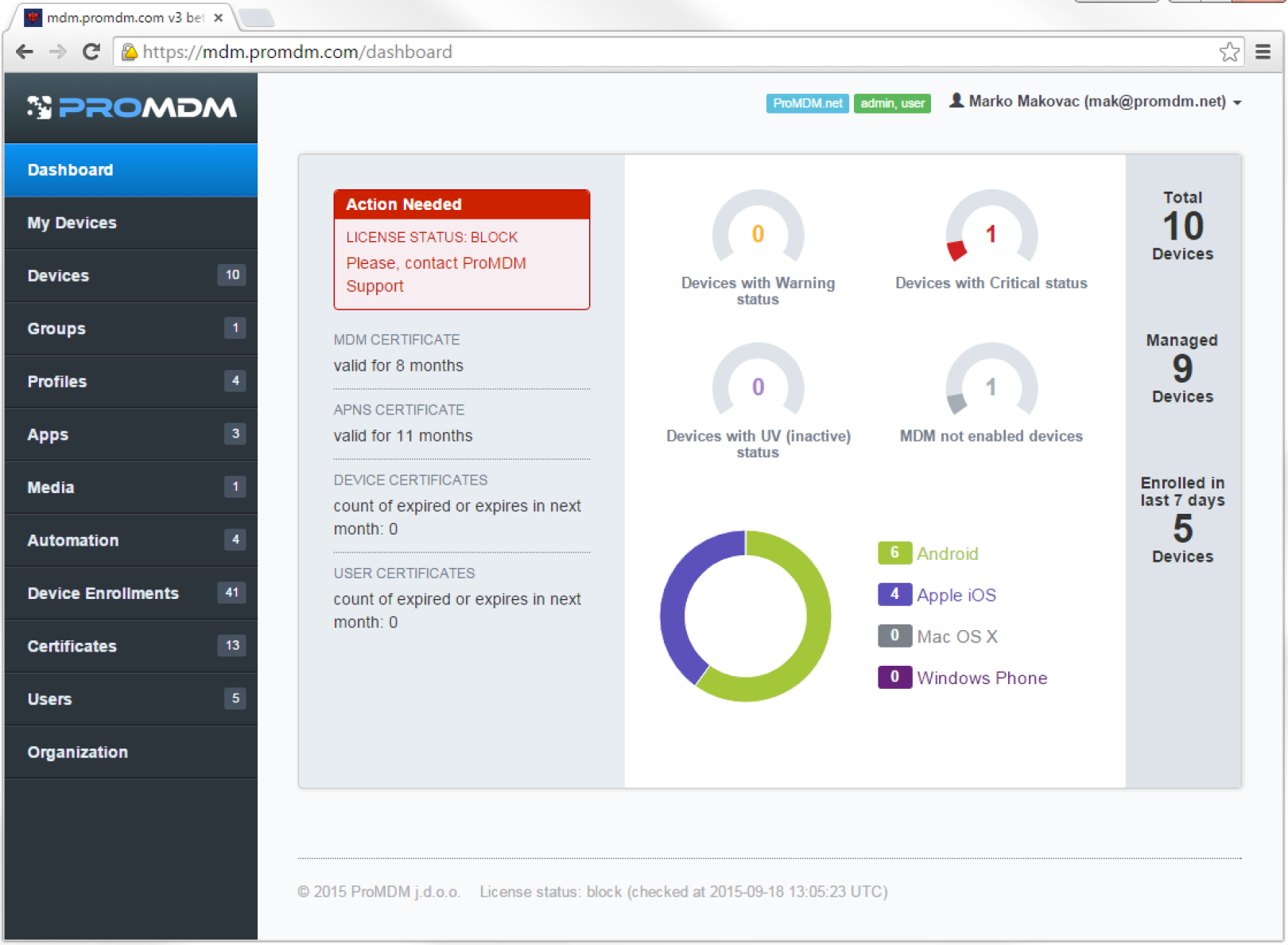1288x945 pixels.
Task: Click the security warning padlock icon
Action: (129, 52)
